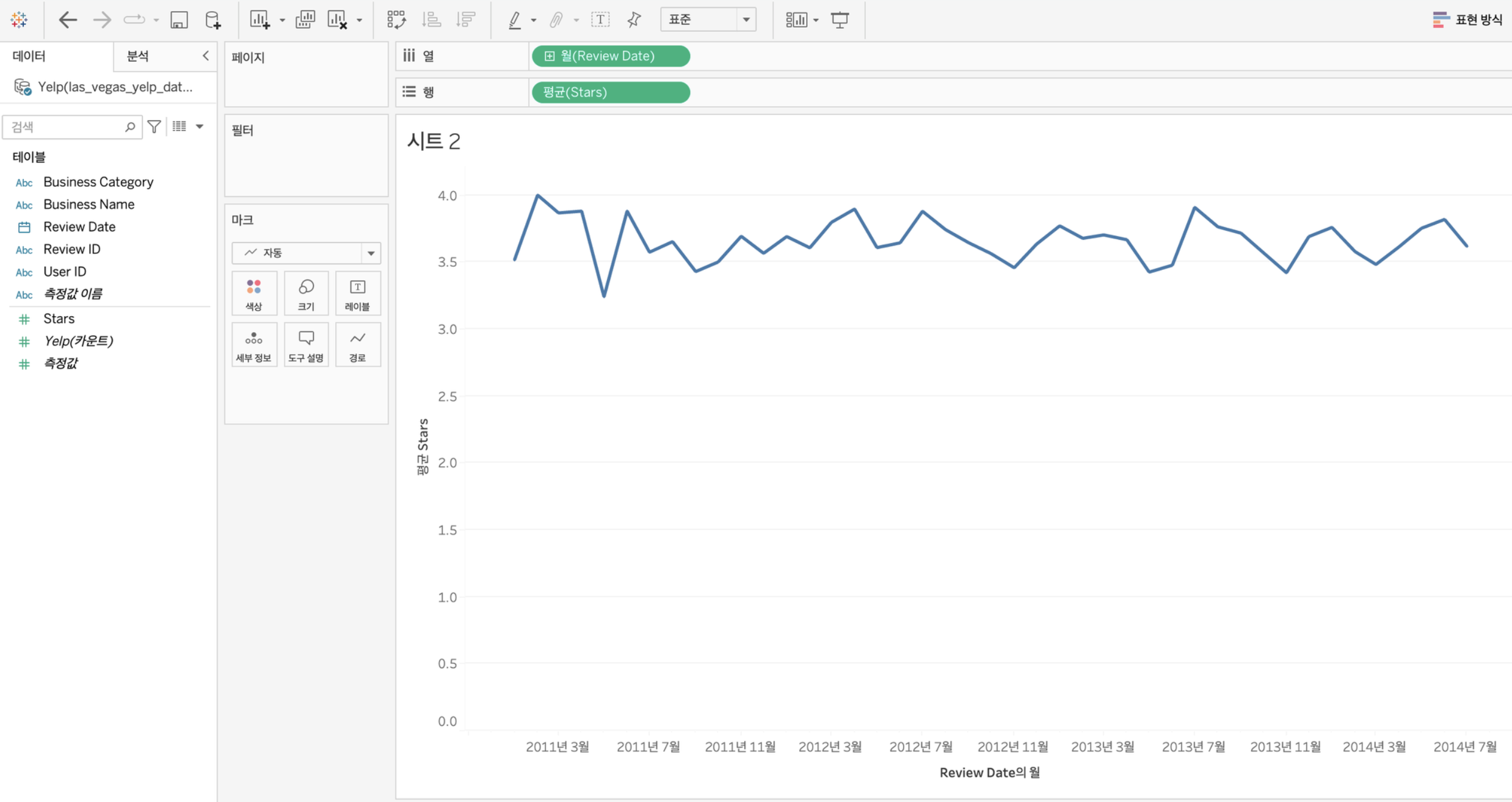Screen dimensions: 1512x802
Task: Click the field search input box
Action: [66, 127]
